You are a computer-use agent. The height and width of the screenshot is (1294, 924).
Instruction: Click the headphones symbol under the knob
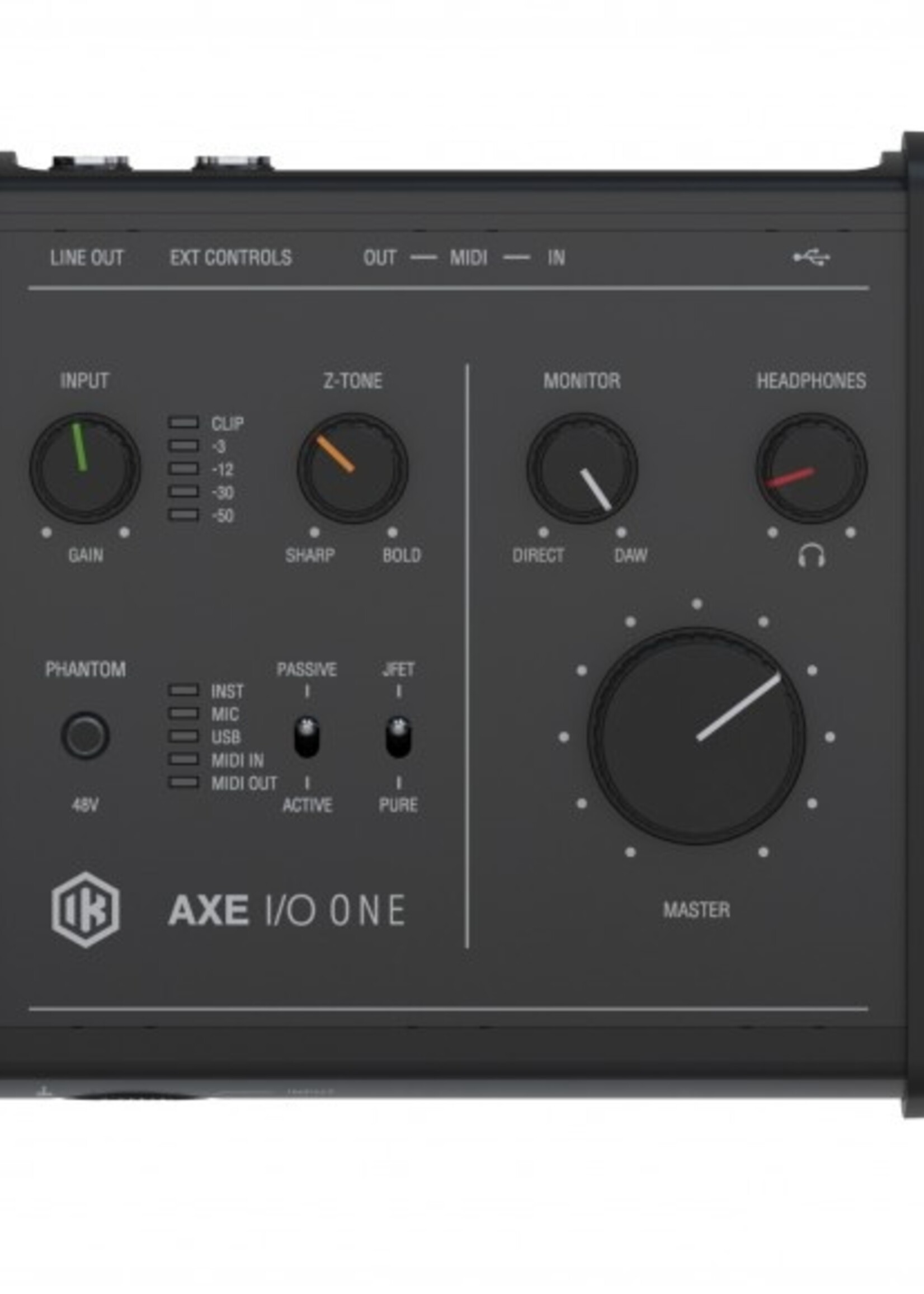click(812, 556)
